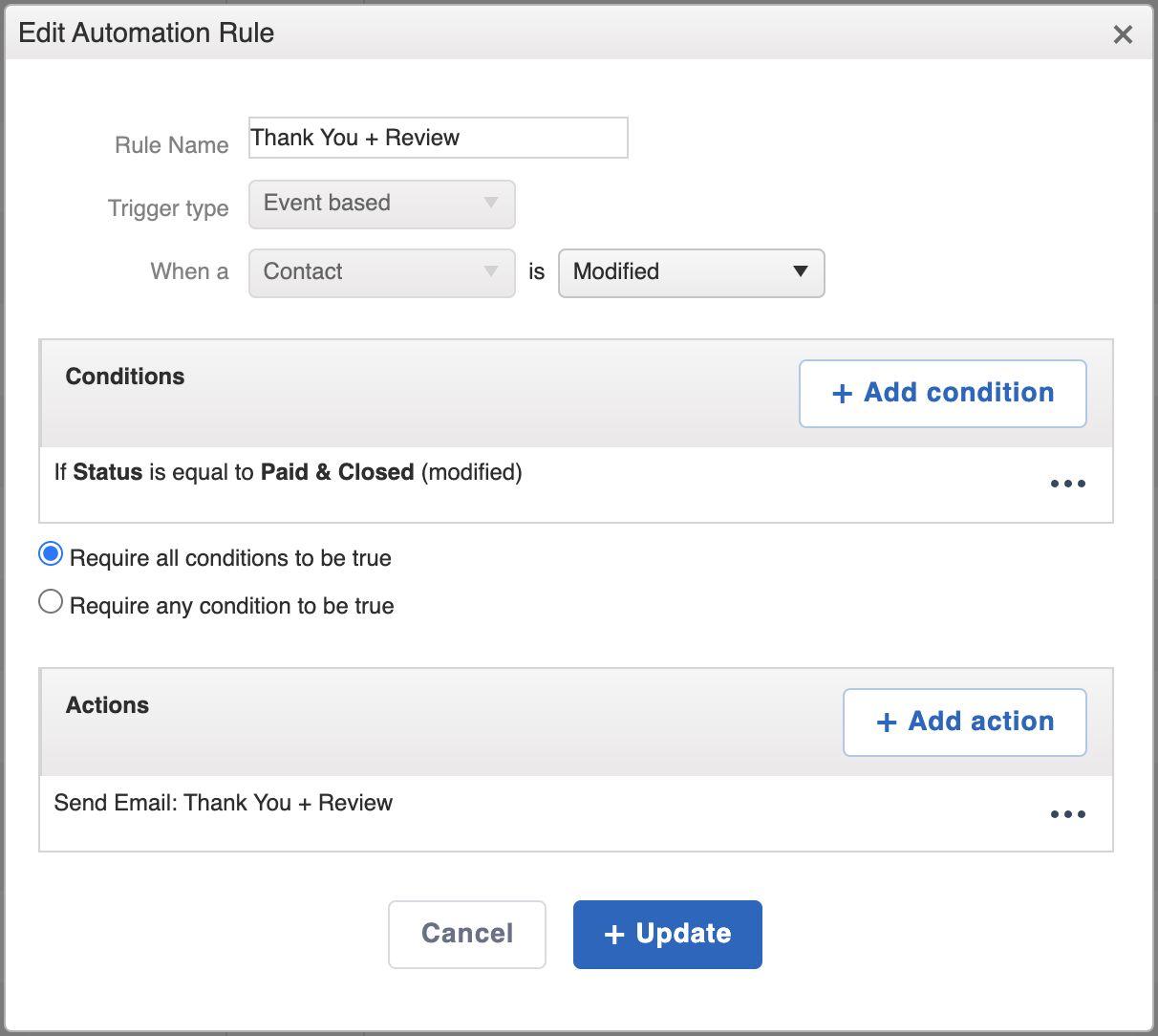1158x1036 pixels.
Task: Click the Conditions section header
Action: click(x=125, y=377)
